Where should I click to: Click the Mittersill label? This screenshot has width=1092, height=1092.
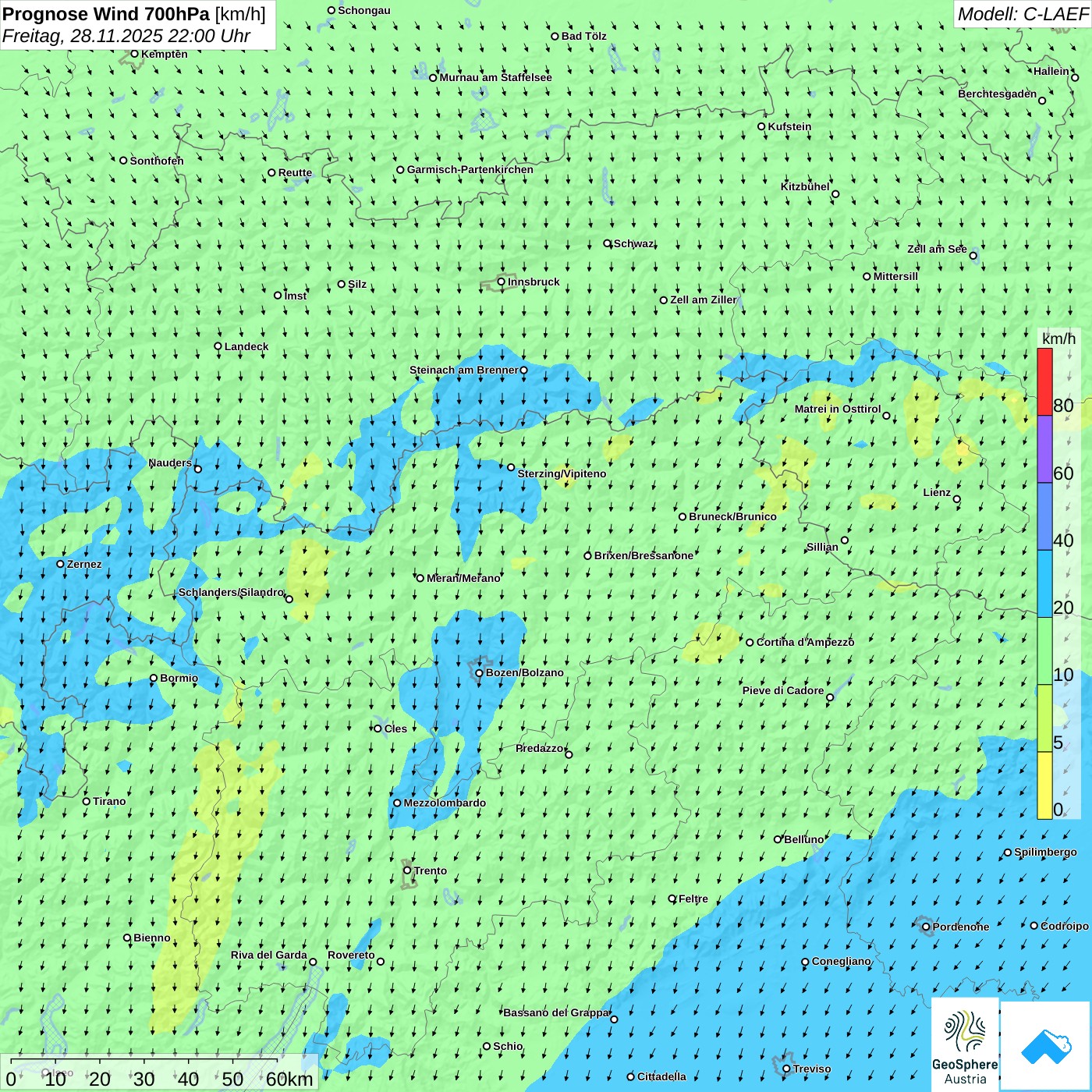pos(895,276)
